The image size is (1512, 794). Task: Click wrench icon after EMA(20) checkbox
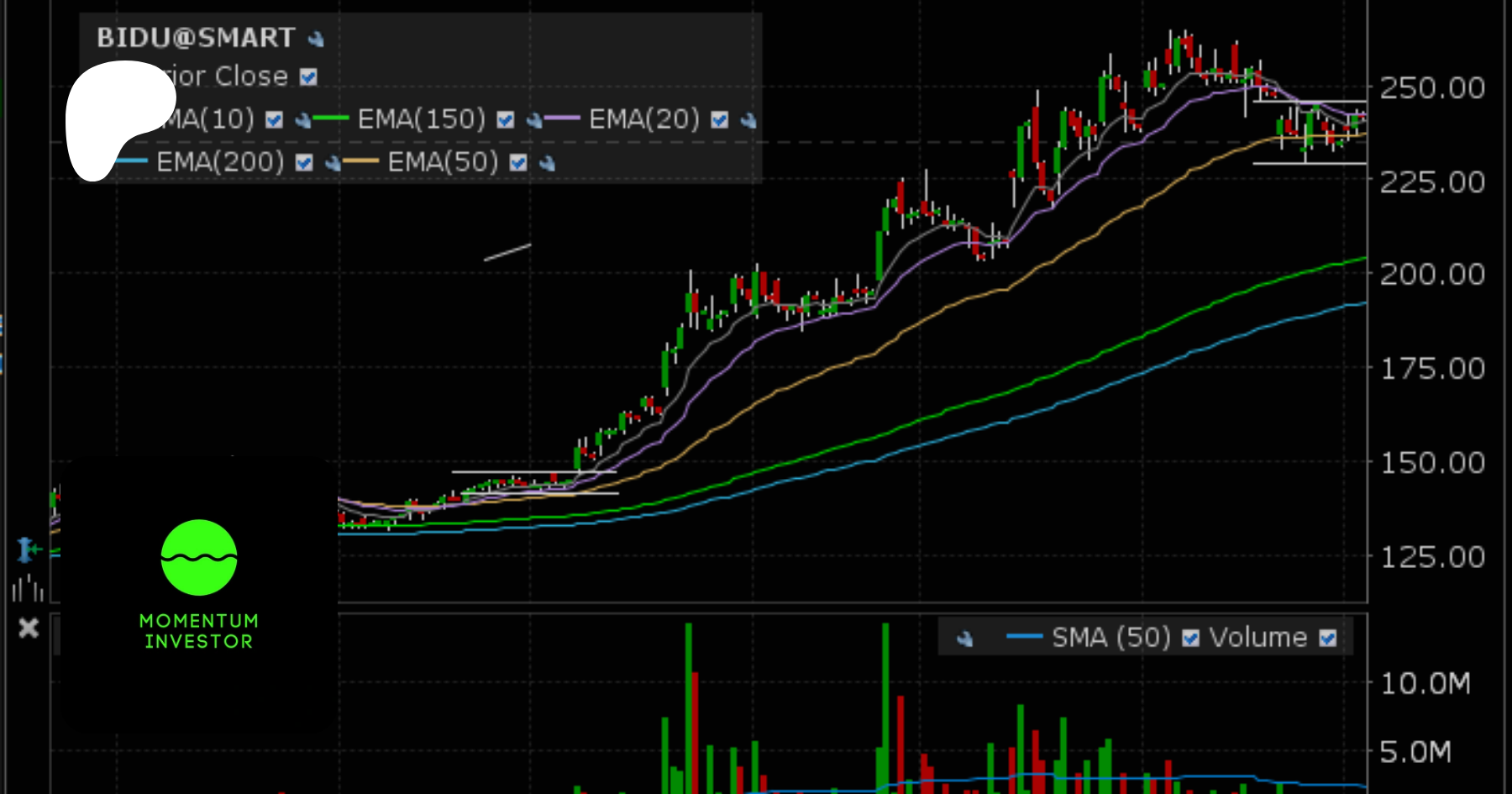click(x=748, y=121)
